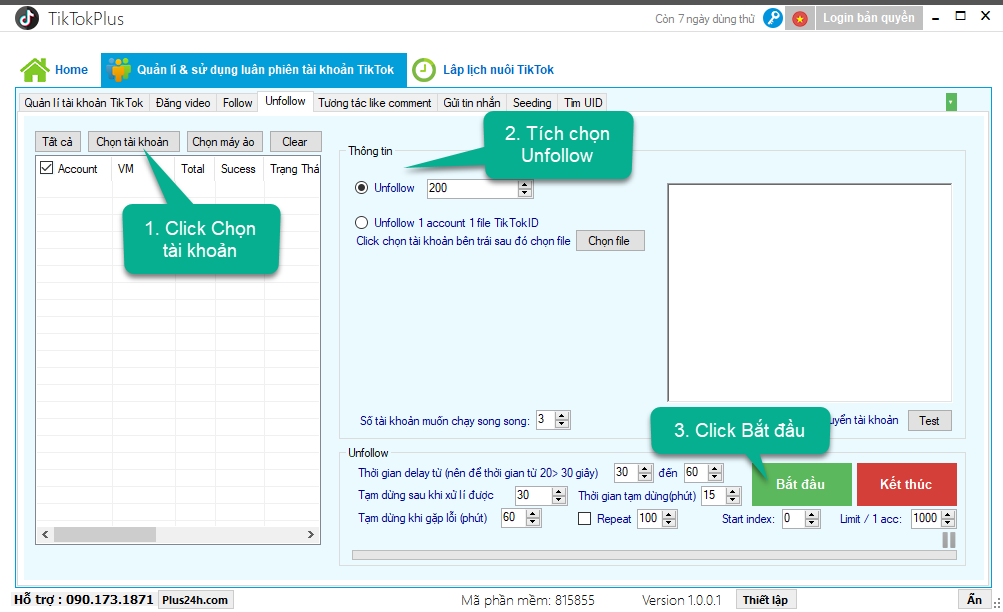Click the people icon on account management tab
The width and height of the screenshot is (1003, 612).
pos(120,70)
